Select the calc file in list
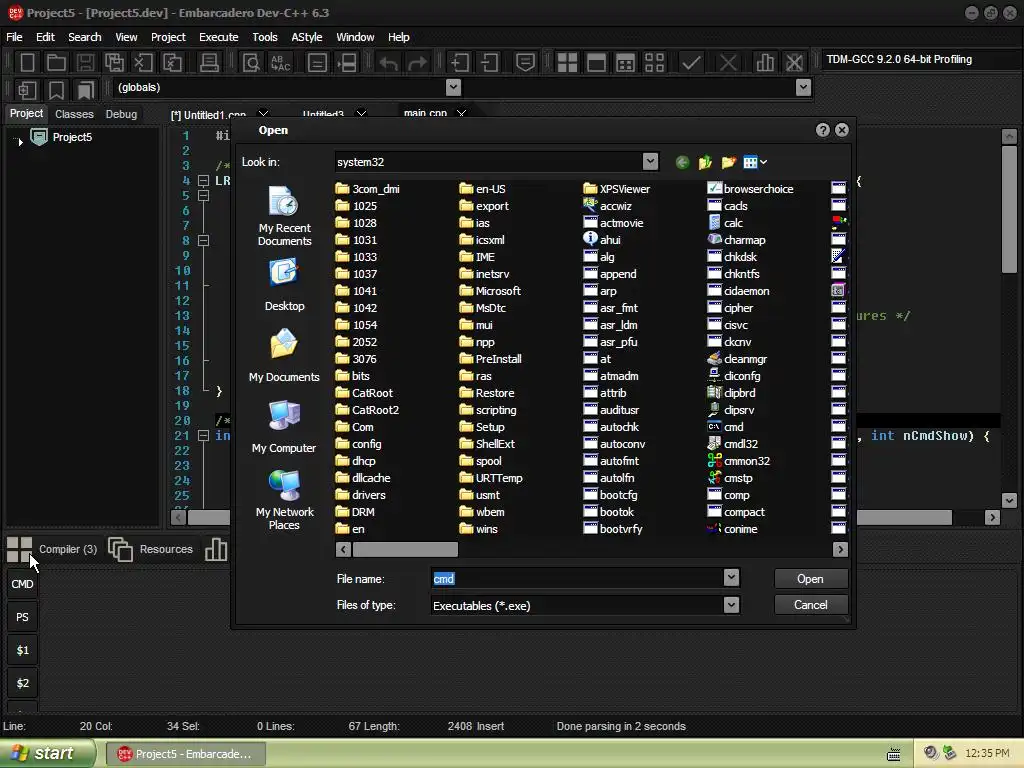Viewport: 1024px width, 768px height. click(726, 223)
